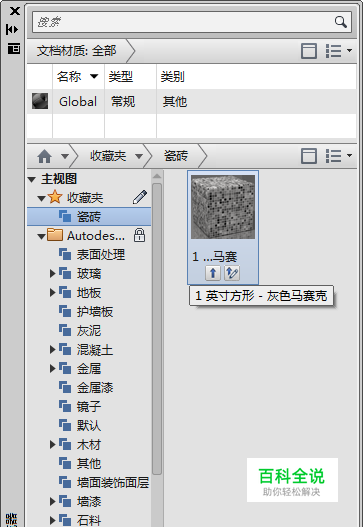Click the 瓷砖 breadcrumb
This screenshot has width=363, height=527.
[176, 156]
